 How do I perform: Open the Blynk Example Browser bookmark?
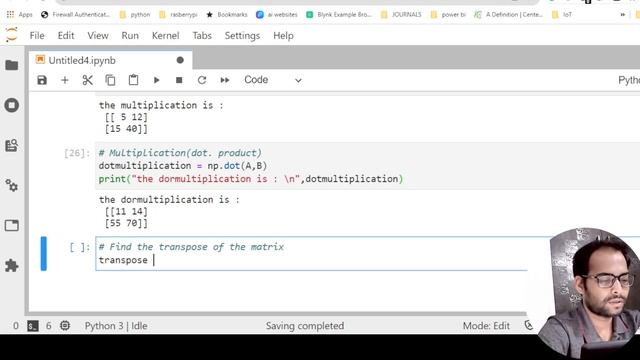(339, 14)
